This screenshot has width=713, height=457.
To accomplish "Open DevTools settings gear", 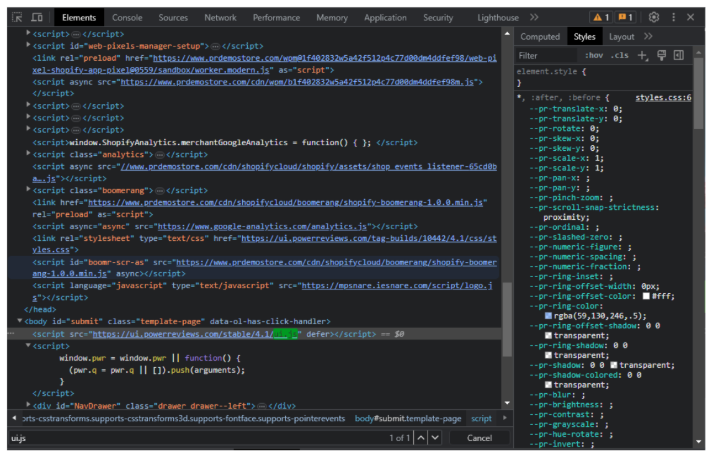I will [654, 17].
